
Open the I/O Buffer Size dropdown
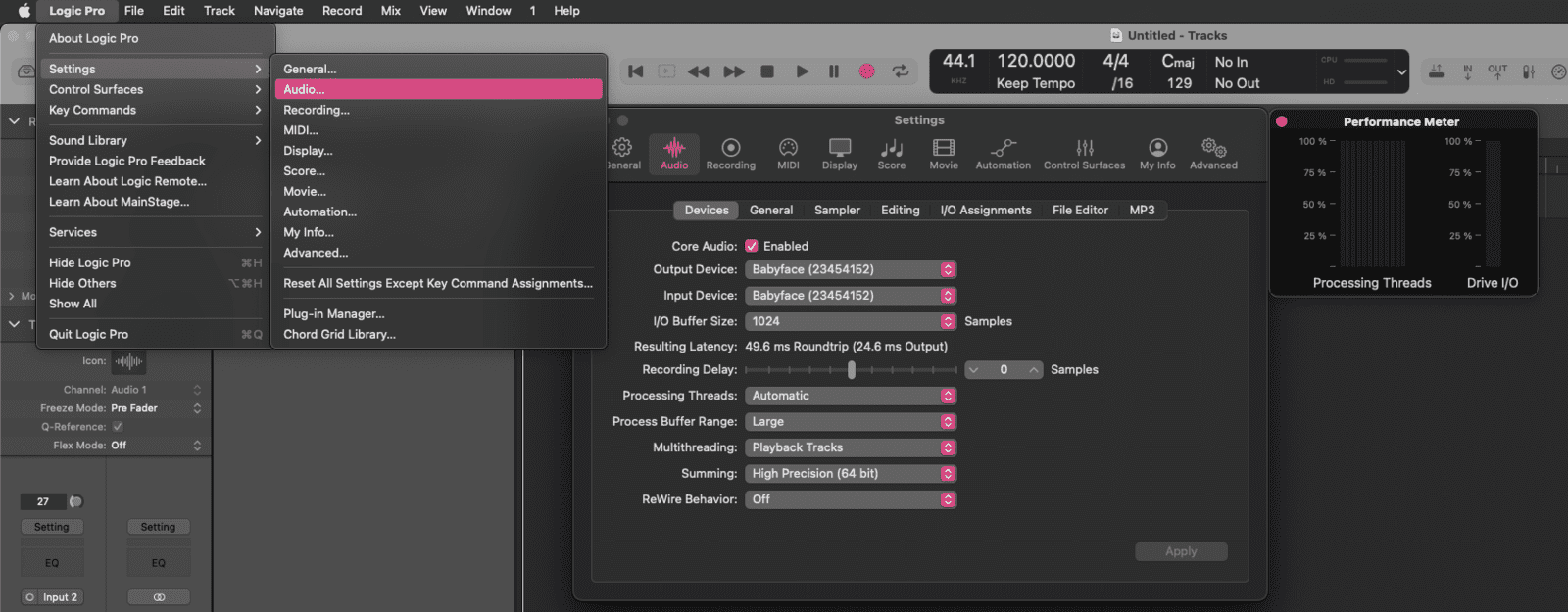click(x=851, y=321)
